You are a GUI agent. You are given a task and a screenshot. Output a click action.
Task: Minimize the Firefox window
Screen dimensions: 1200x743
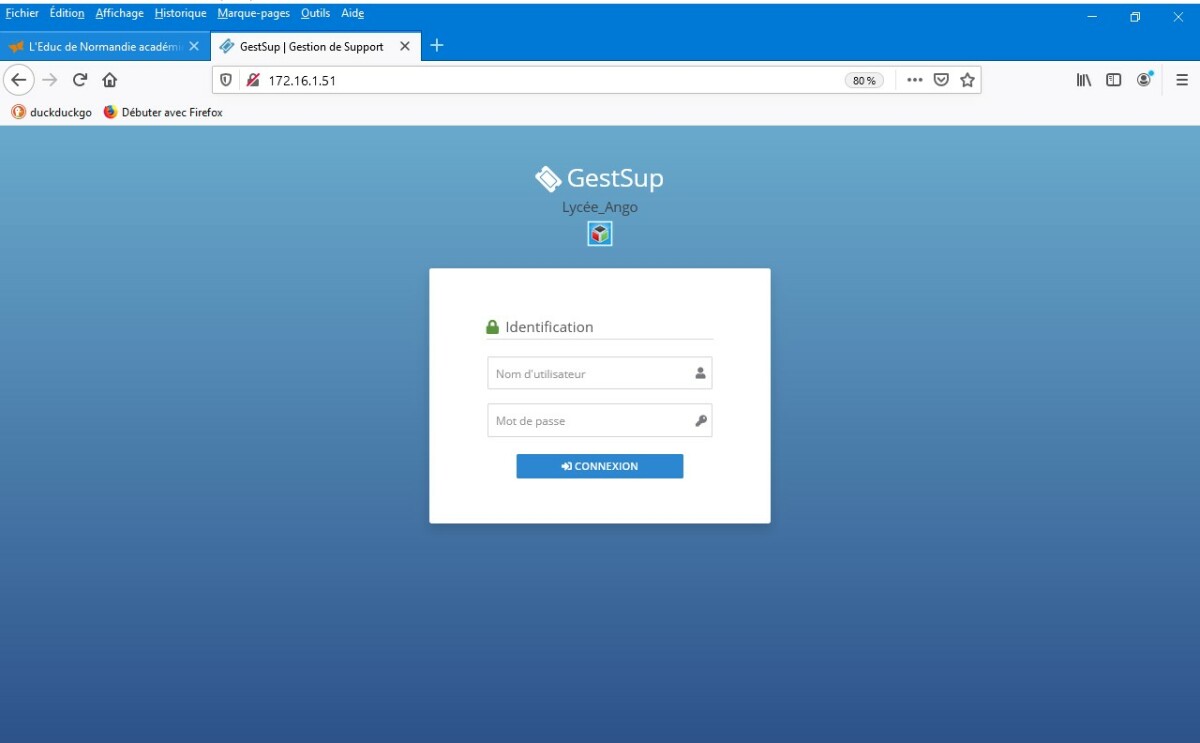point(1092,17)
